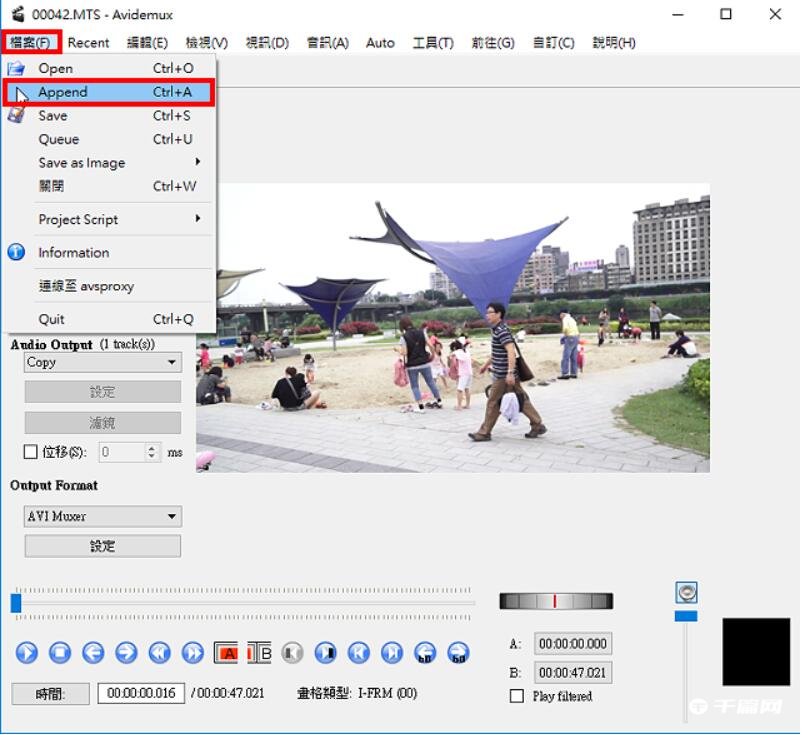The height and width of the screenshot is (735, 803).
Task: Open the Audio Output Copy dropdown
Action: 103,362
